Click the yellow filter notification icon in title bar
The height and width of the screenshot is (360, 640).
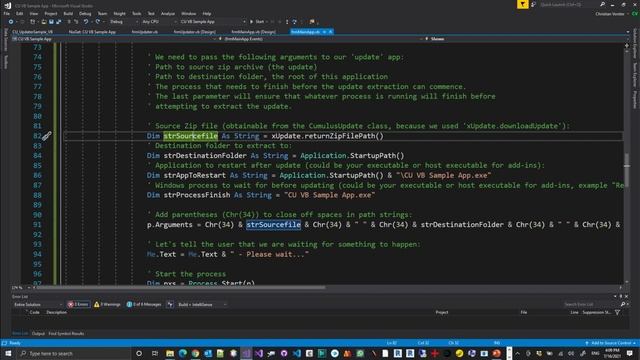coord(522,4)
